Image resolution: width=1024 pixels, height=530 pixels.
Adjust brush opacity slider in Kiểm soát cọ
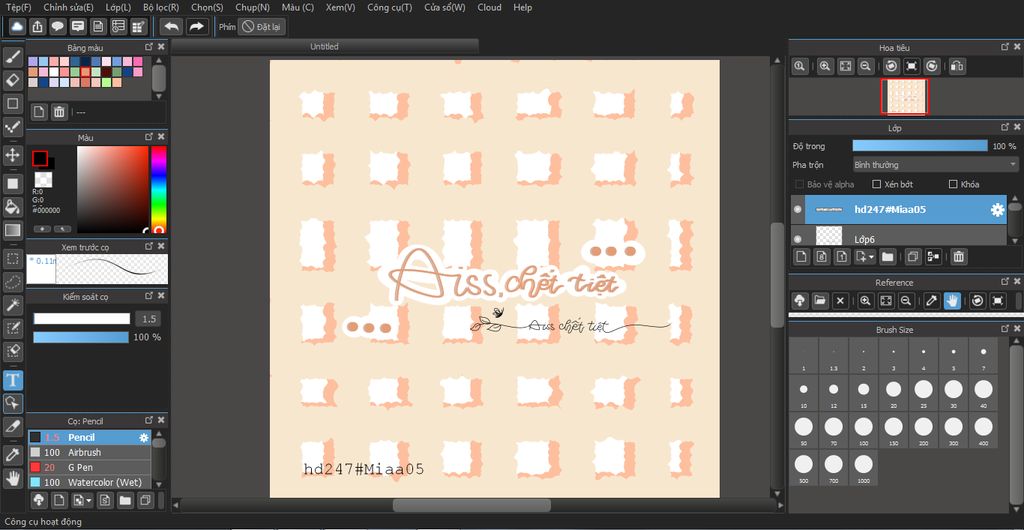[81, 337]
